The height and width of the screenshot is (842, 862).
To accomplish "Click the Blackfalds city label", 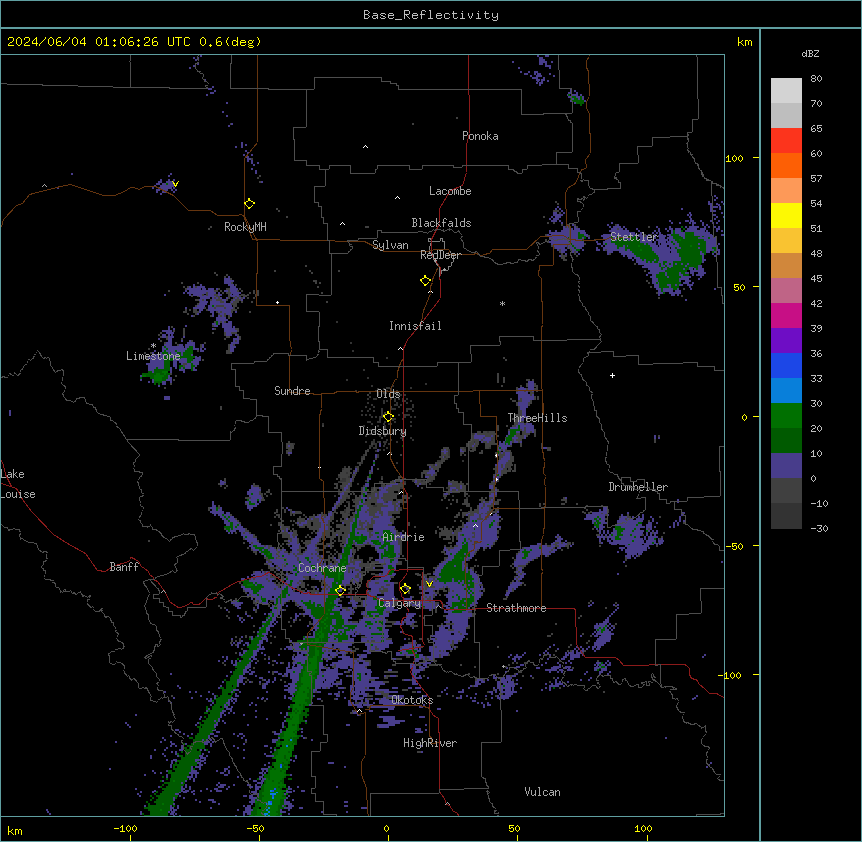I will coord(441,223).
